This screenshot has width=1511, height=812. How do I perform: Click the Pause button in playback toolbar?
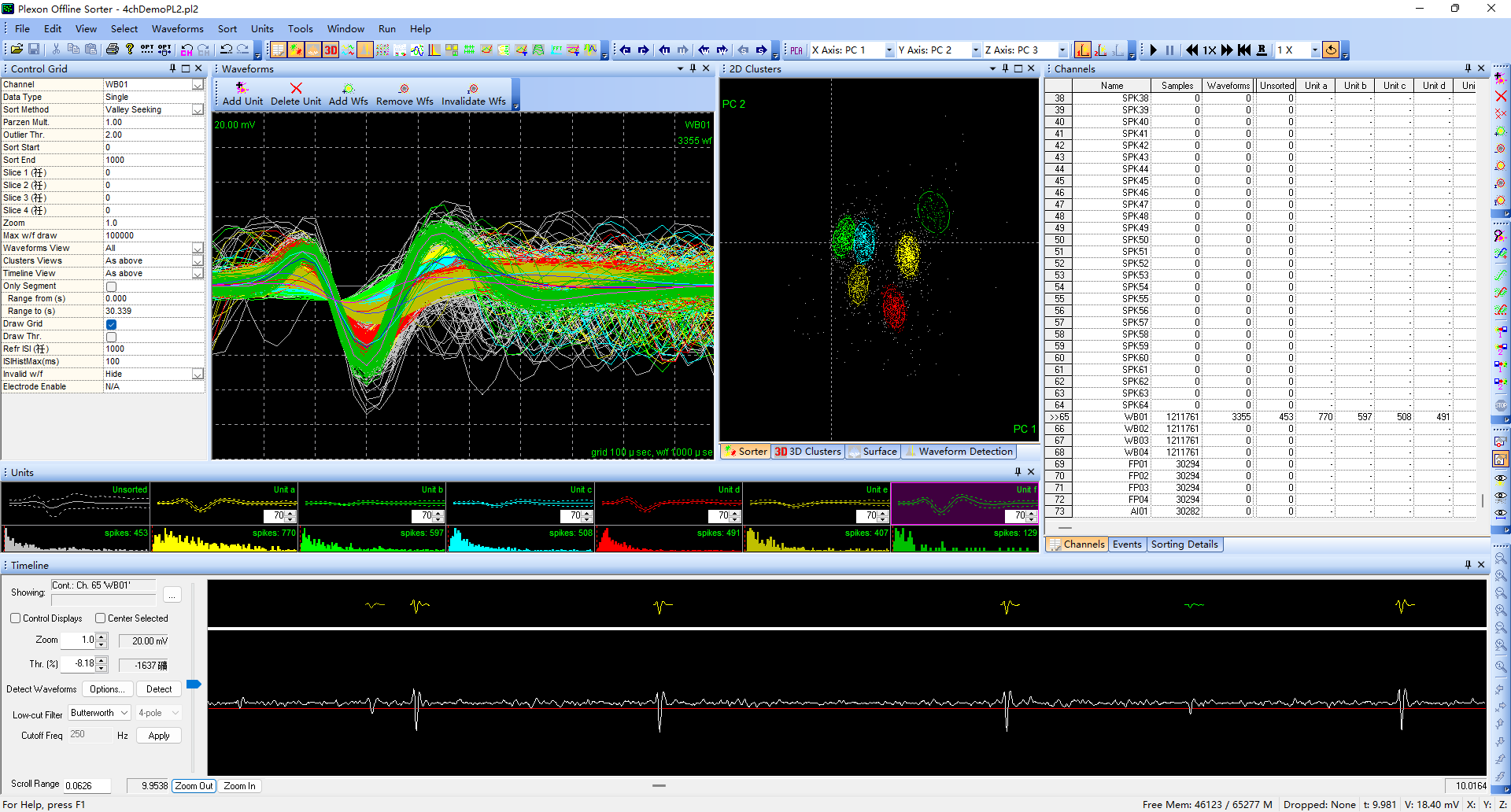(1170, 50)
